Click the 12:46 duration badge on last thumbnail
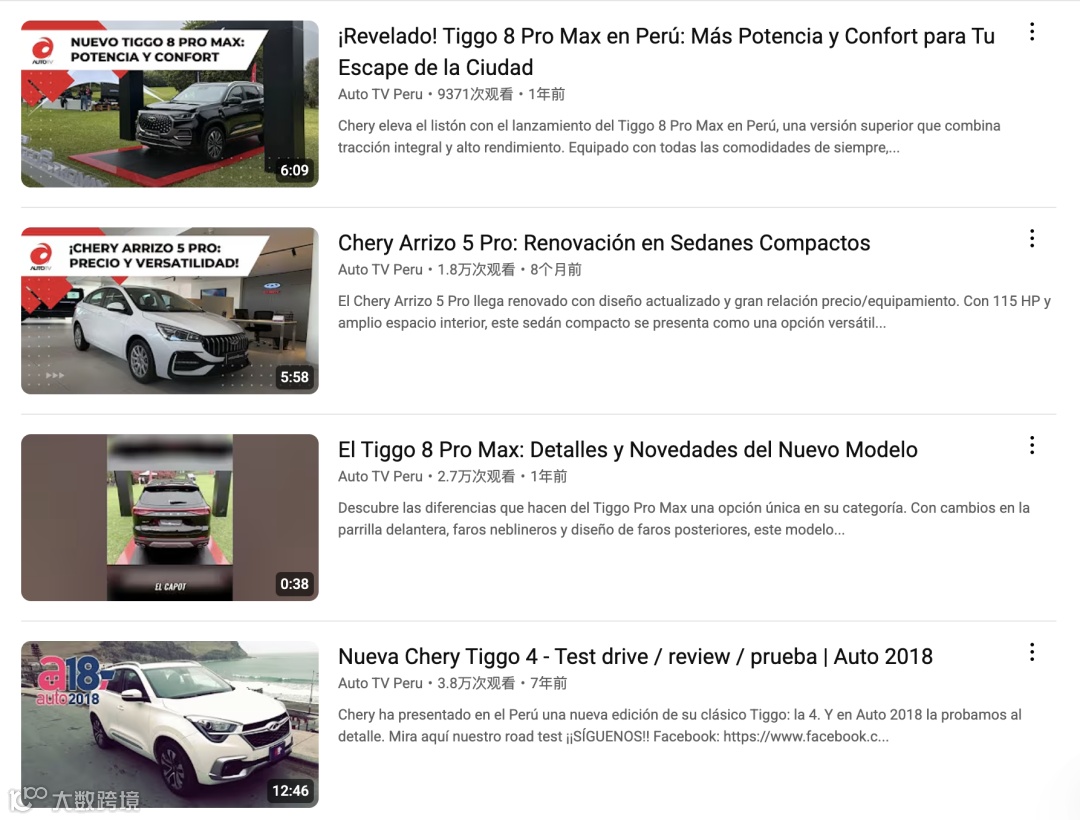 (290, 790)
